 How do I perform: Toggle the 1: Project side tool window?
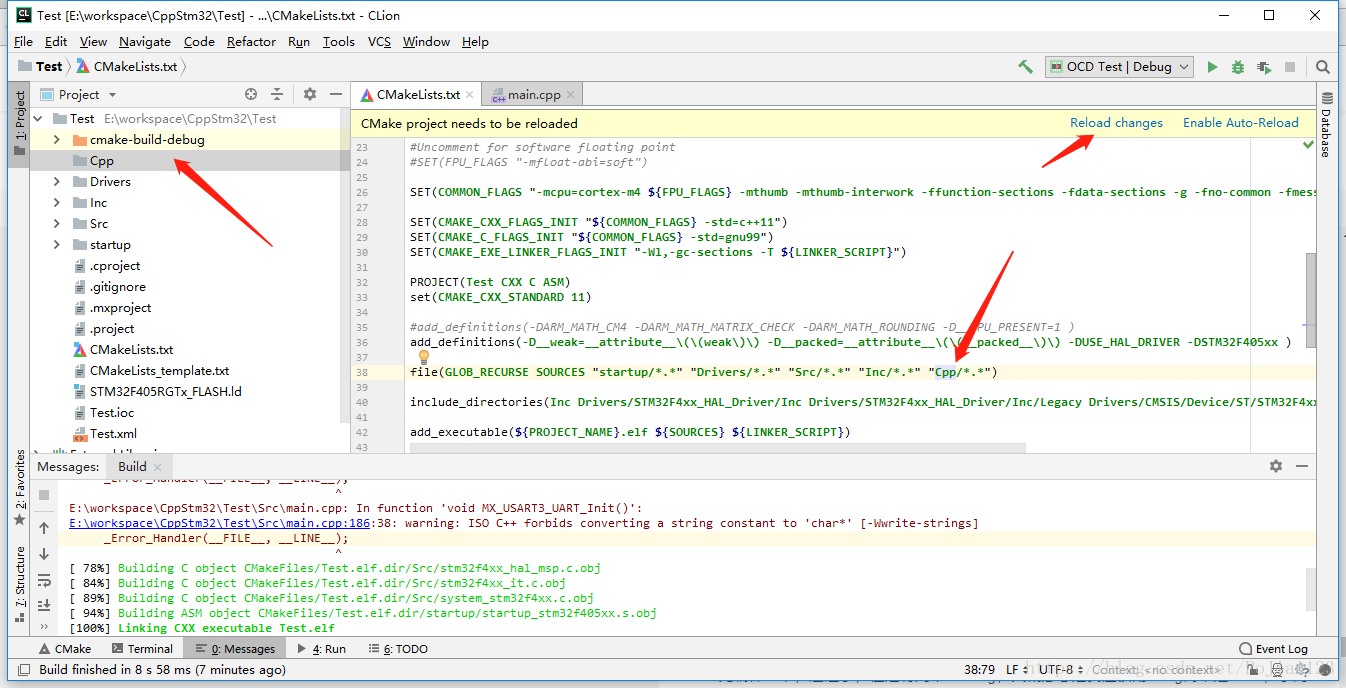pyautogui.click(x=19, y=123)
